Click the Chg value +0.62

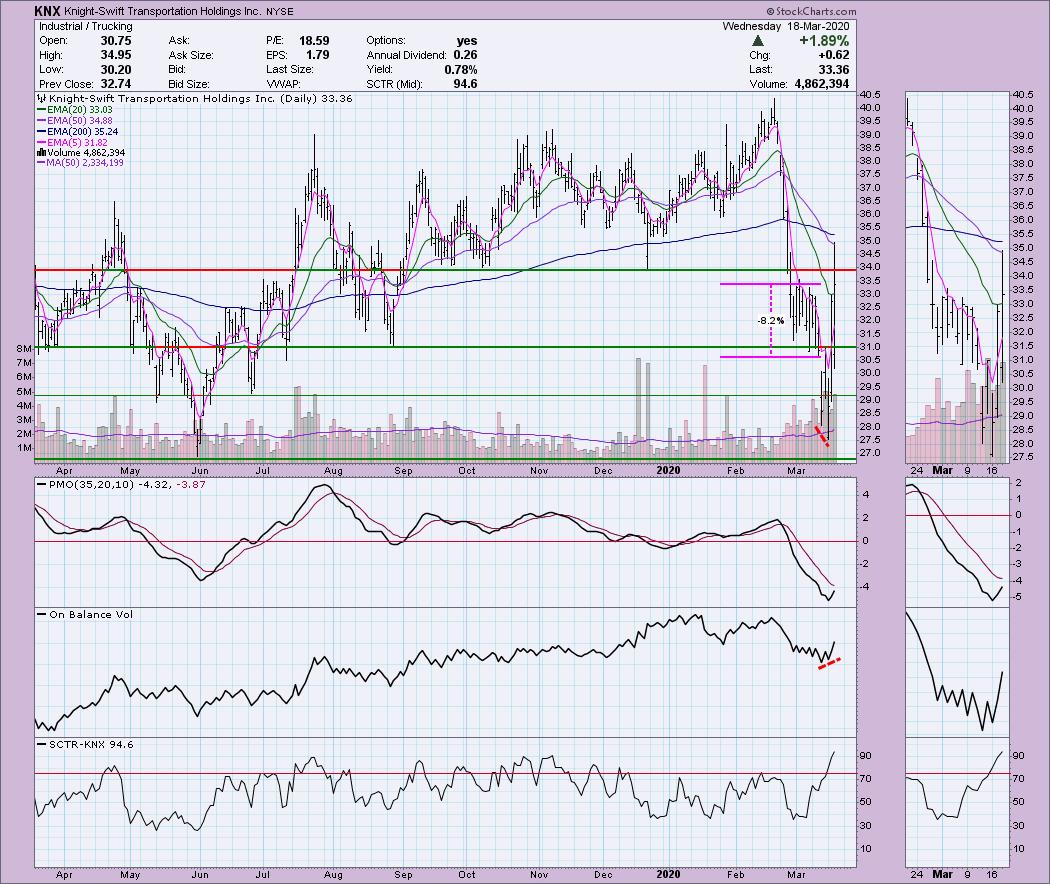coord(833,55)
